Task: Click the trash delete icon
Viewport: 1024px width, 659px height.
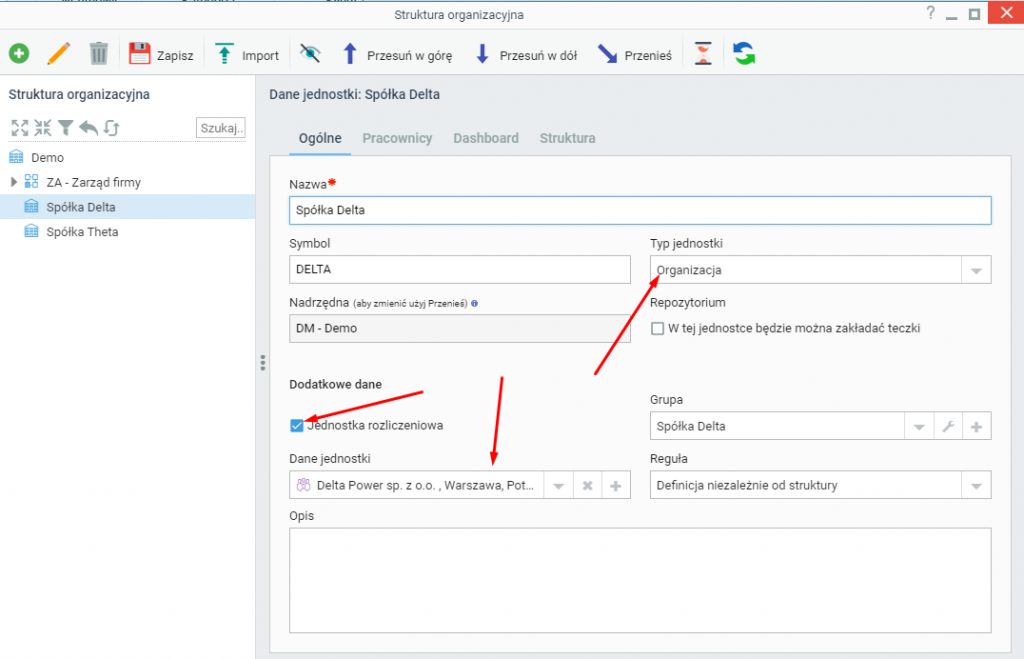Action: pyautogui.click(x=98, y=55)
